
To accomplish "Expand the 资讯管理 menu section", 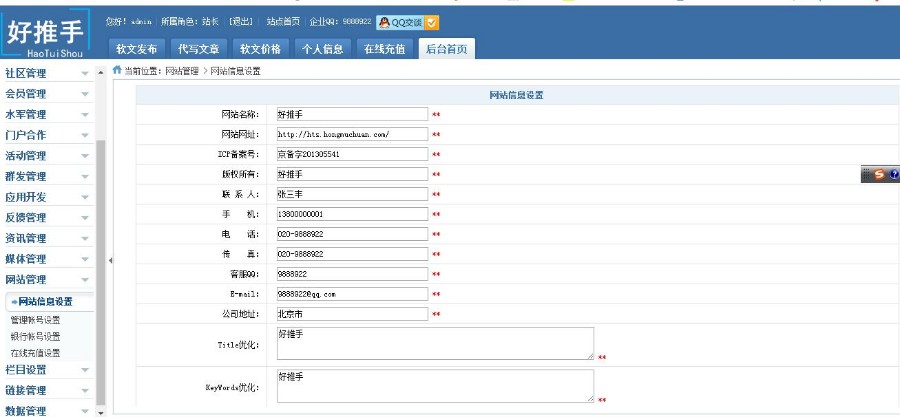I will coord(47,239).
